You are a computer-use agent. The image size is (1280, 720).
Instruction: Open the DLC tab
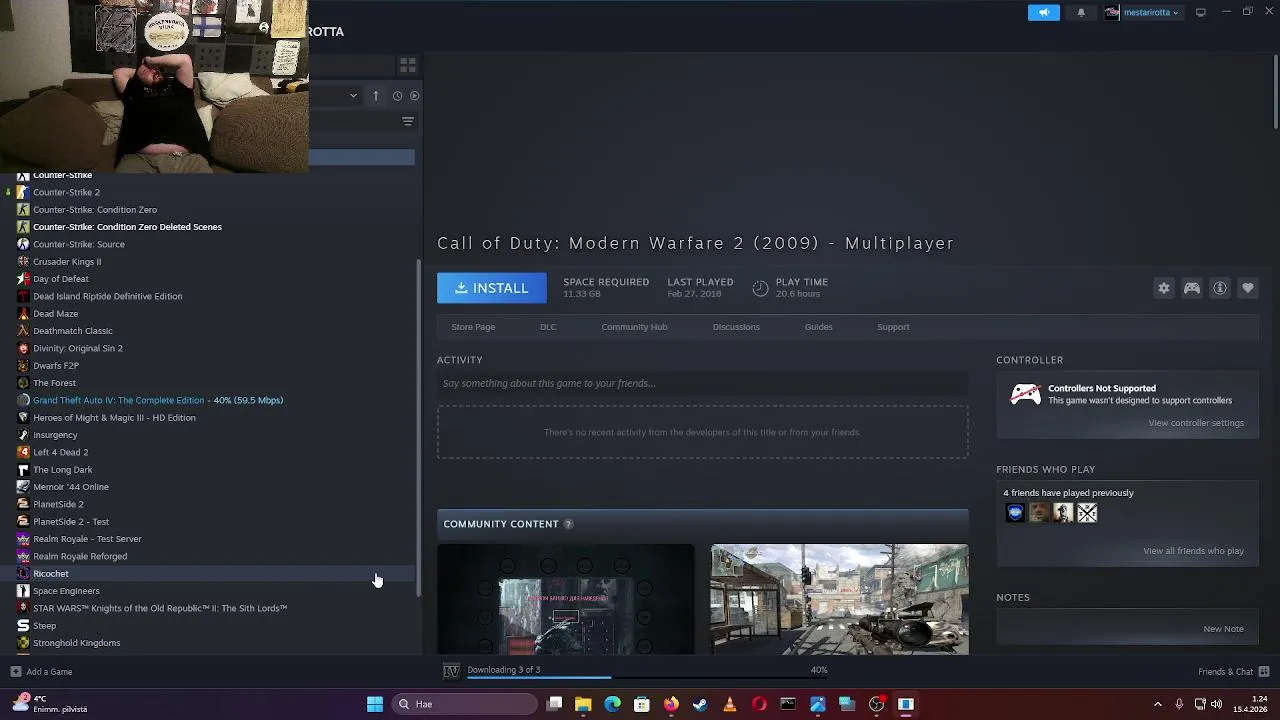[548, 327]
